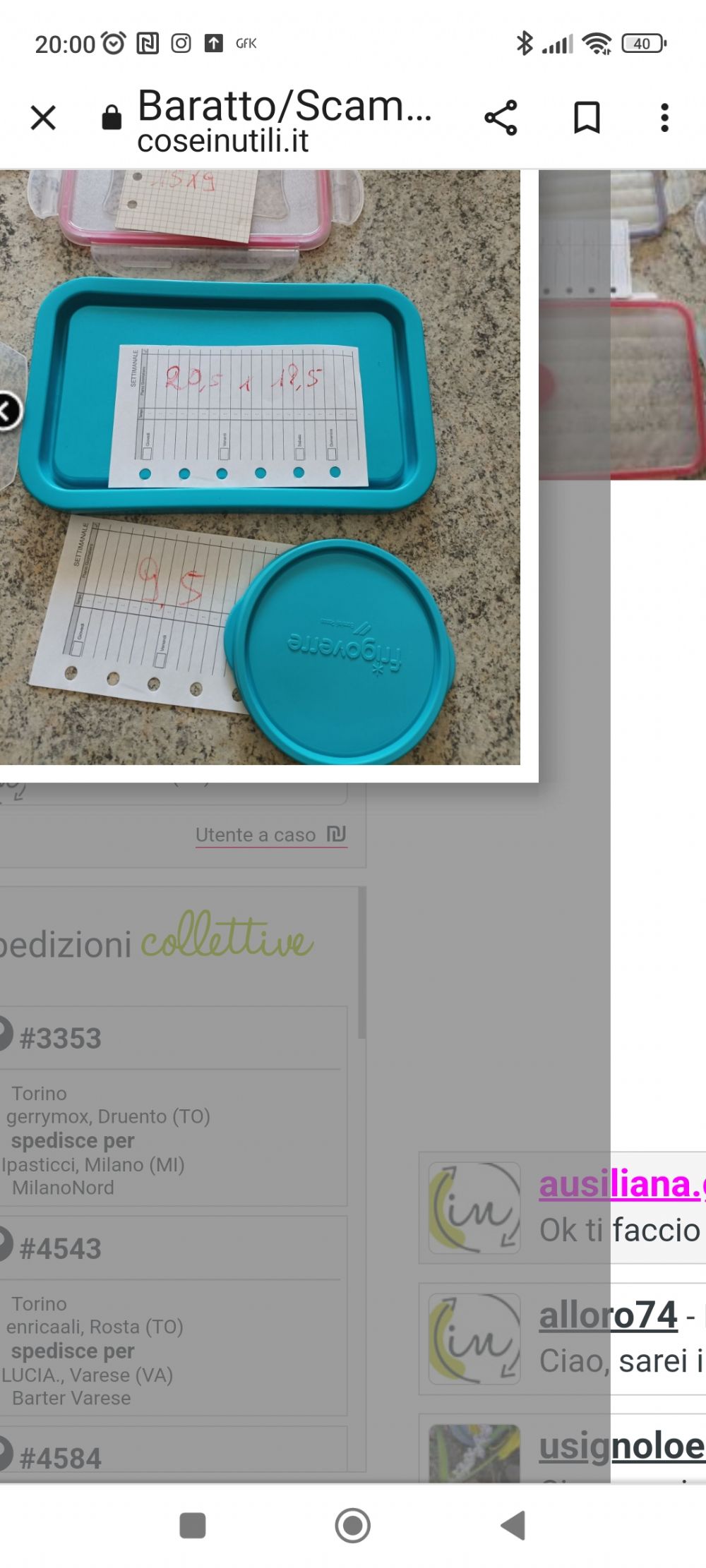Tap the blurred red container thumbnail
706x1568 pixels.
(623, 325)
